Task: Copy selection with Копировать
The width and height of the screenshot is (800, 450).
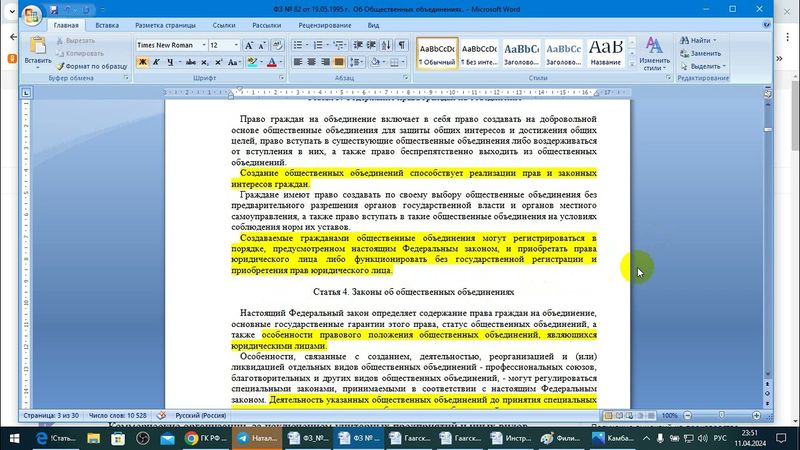Action: point(80,53)
